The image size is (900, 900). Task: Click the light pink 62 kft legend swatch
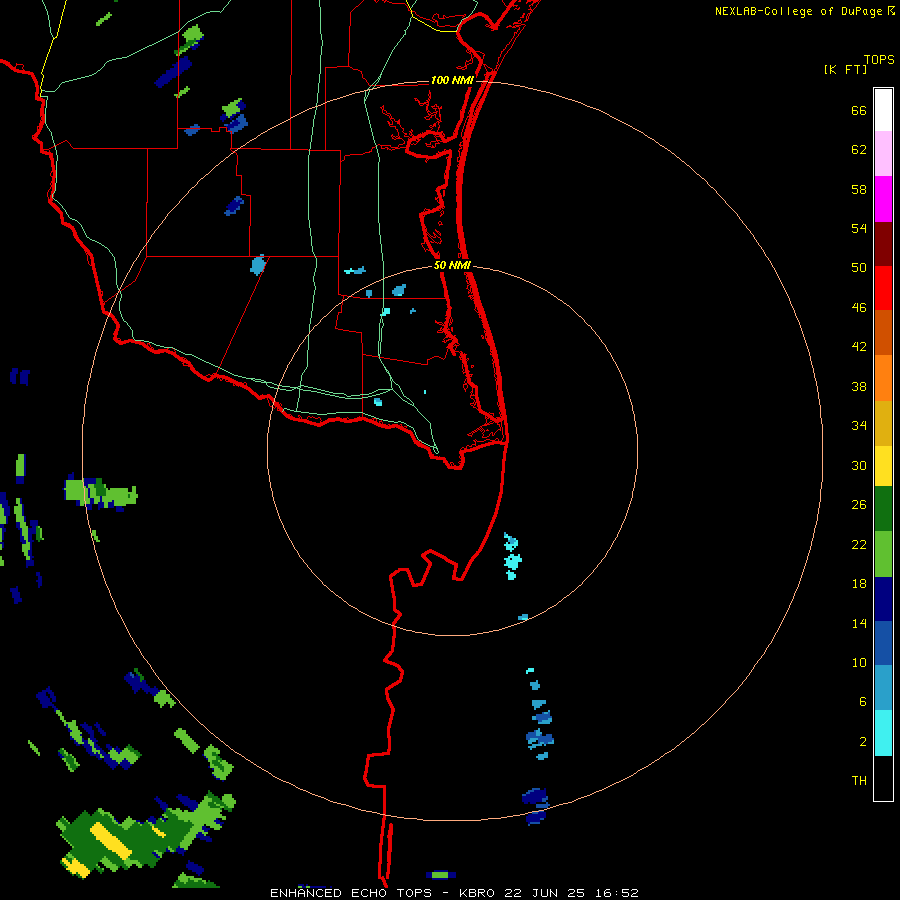point(883,153)
